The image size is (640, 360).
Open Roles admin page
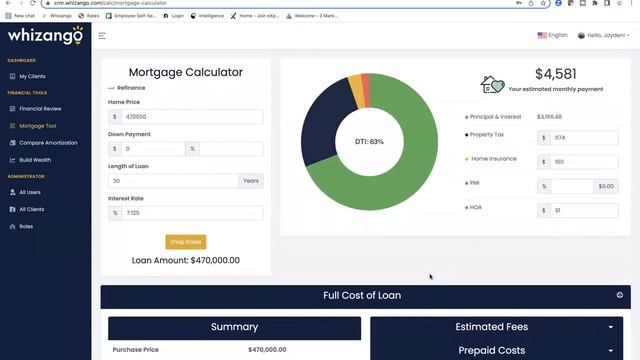[x=26, y=227]
